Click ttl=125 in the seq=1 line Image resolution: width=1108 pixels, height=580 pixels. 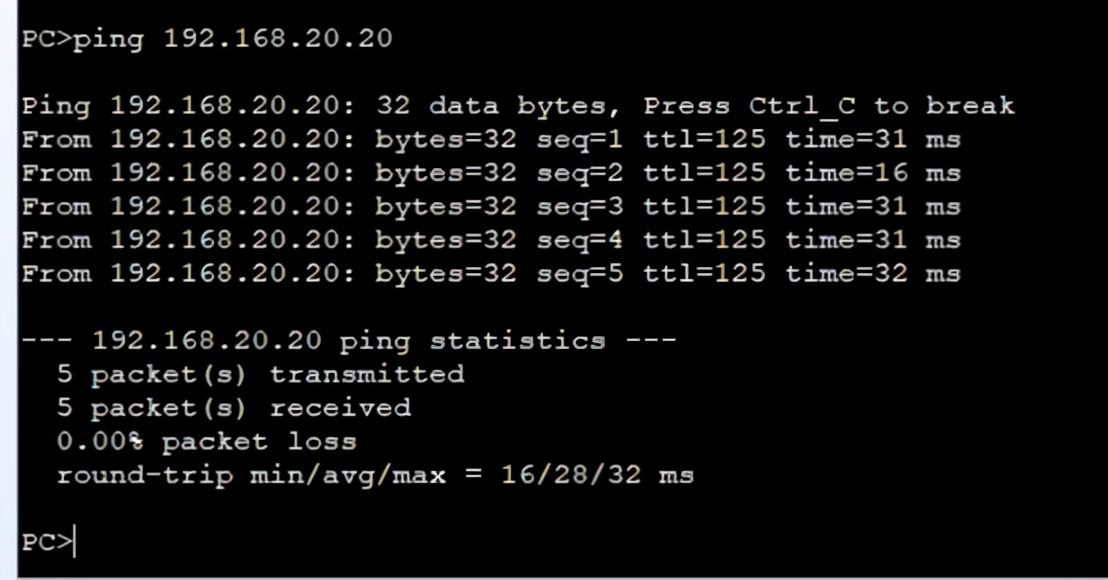[x=705, y=140]
